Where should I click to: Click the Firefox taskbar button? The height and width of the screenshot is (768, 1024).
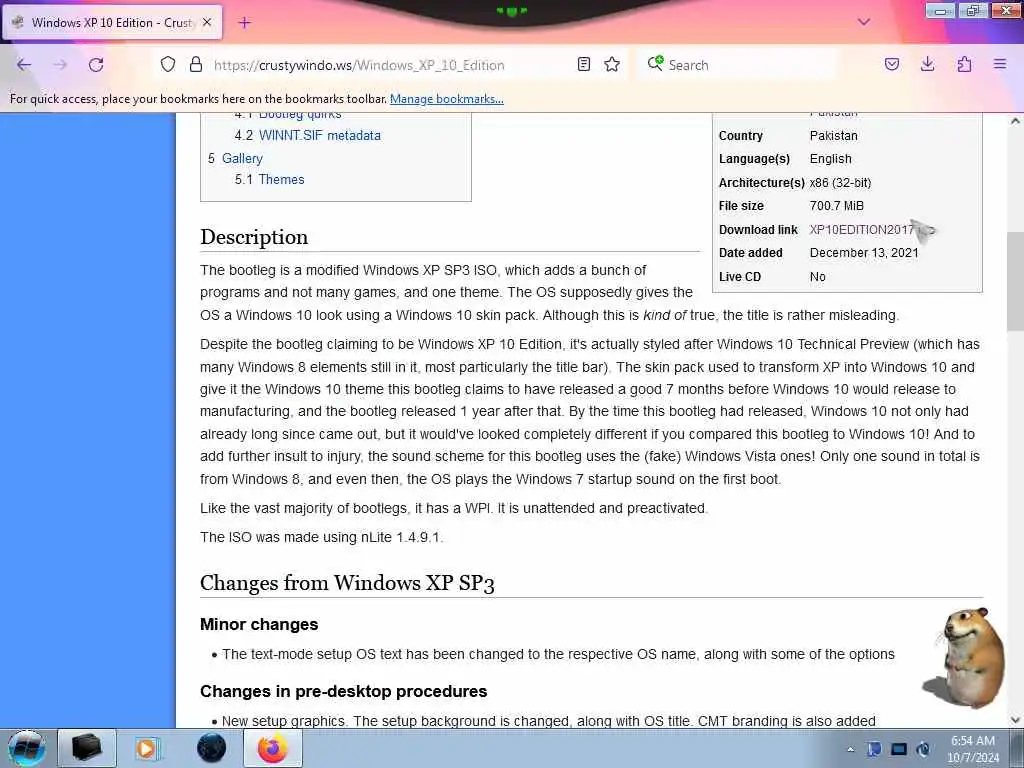click(273, 748)
